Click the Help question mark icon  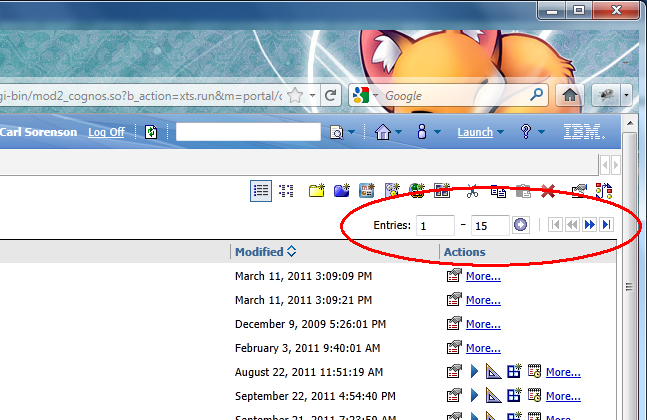526,132
